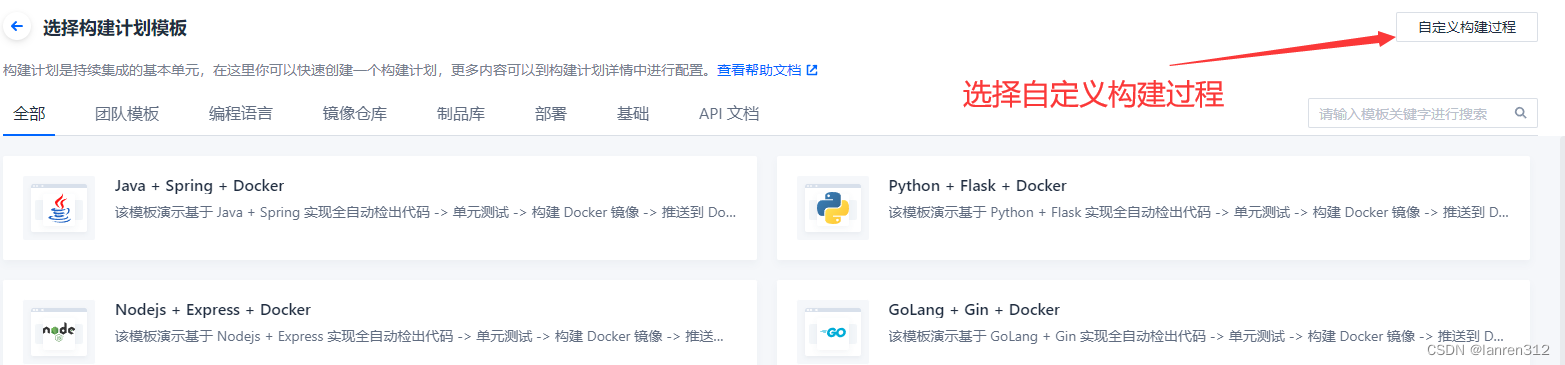Go back using the blue arrow button

(x=17, y=27)
